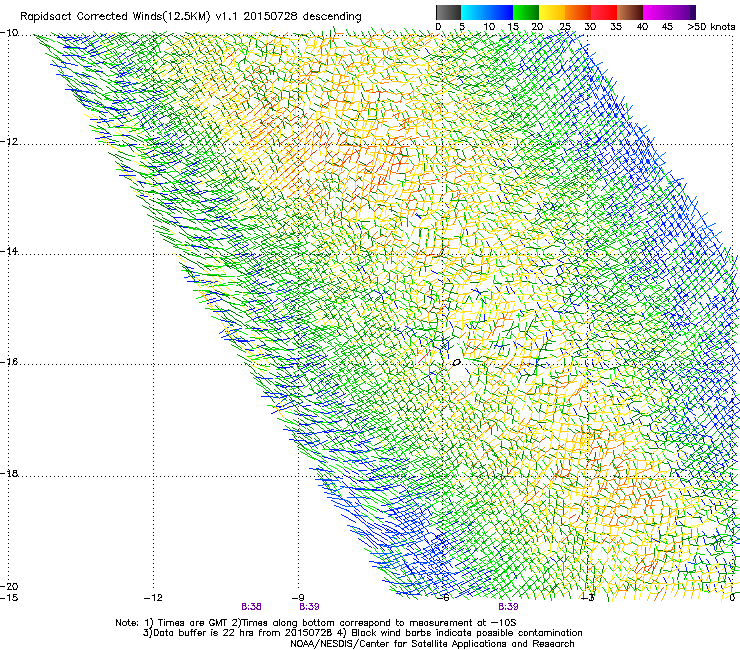Pick the brown 35-40 knots legend swatch

pos(630,12)
